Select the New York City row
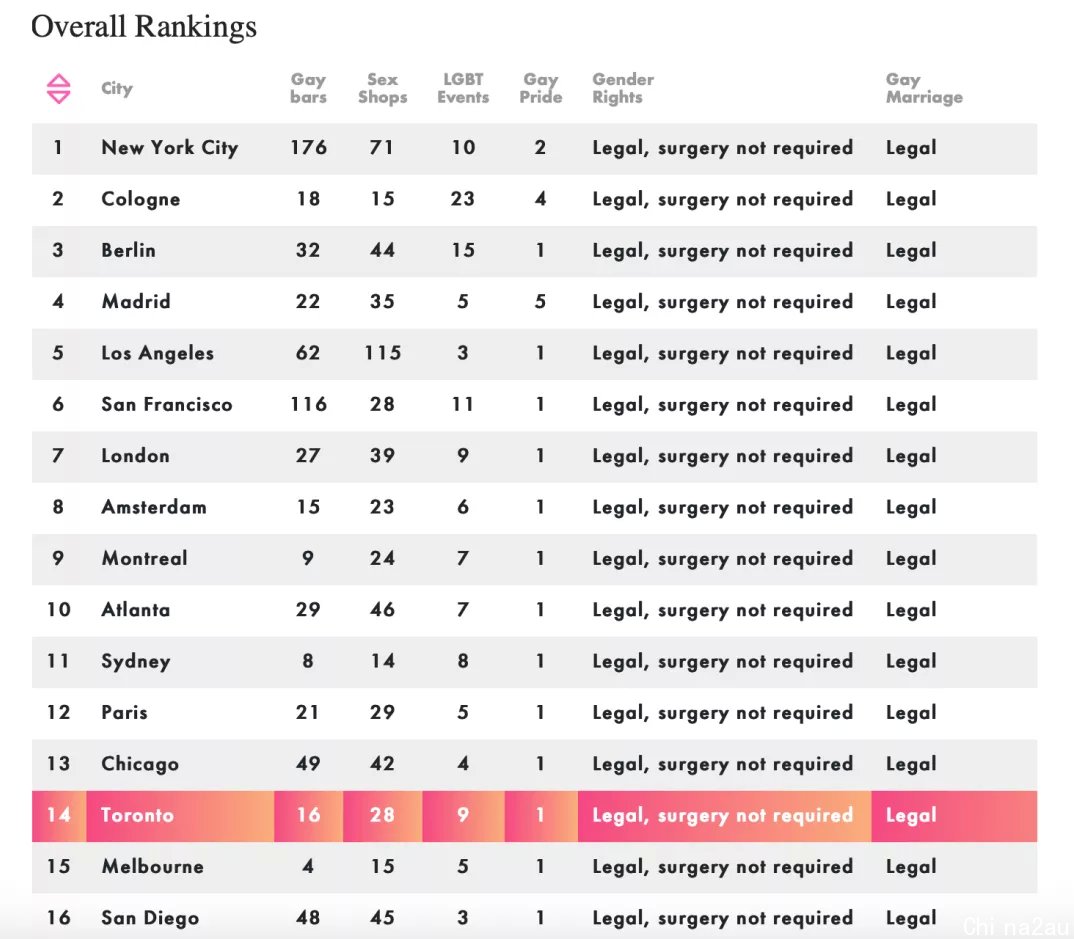Viewport: 1074px width, 939px height. click(x=534, y=149)
